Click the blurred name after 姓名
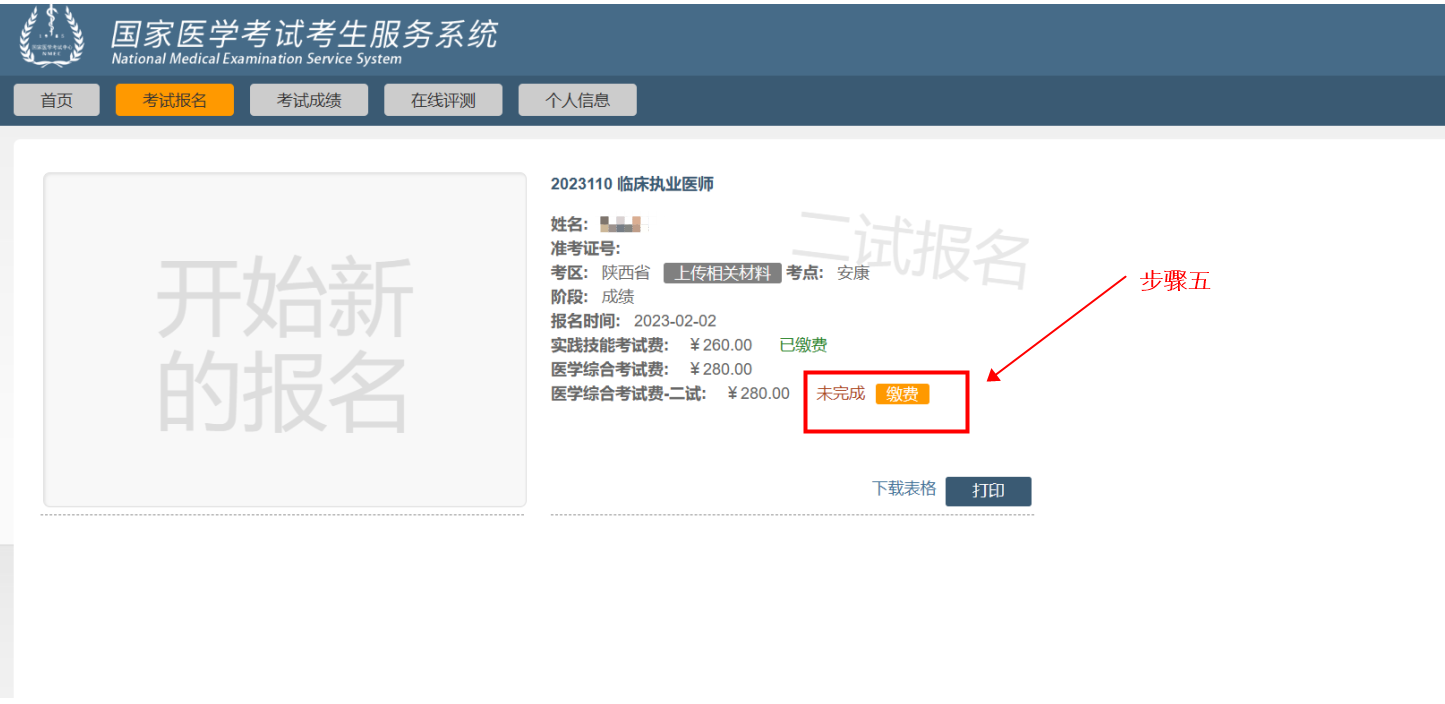Image resolution: width=1445 pixels, height=704 pixels. [625, 224]
